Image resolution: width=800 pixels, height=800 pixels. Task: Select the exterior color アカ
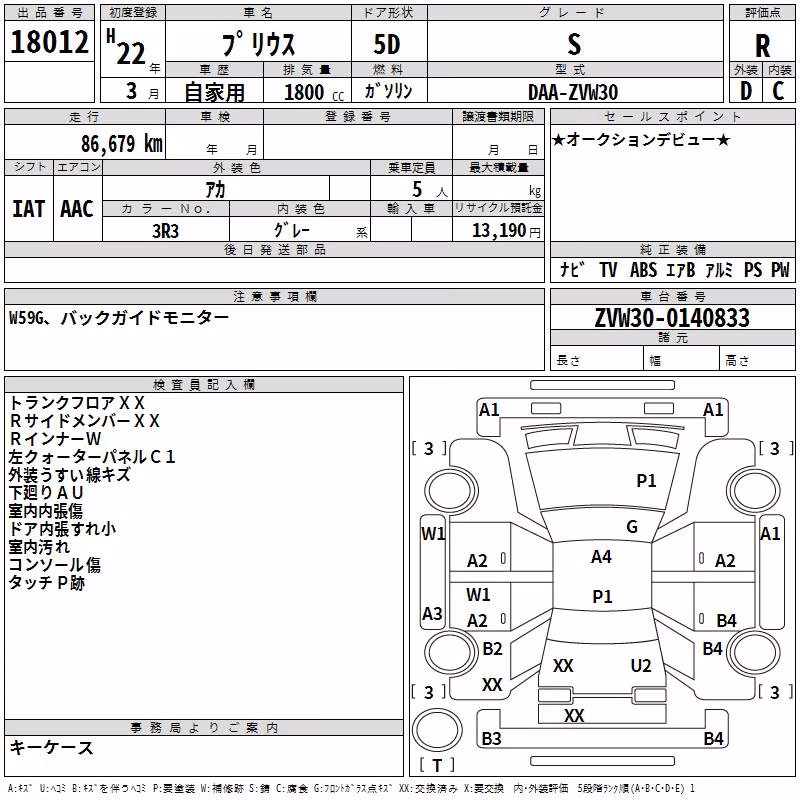coord(215,189)
